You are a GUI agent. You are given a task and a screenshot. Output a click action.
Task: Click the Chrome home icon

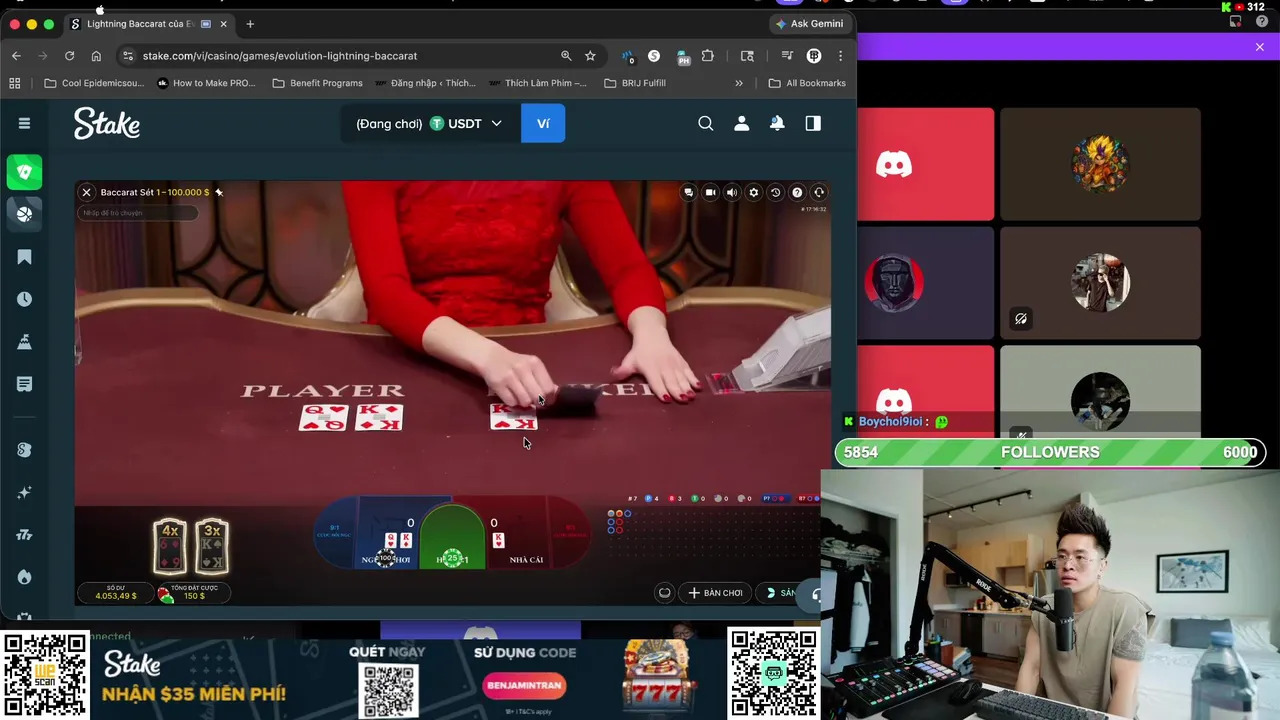[96, 56]
